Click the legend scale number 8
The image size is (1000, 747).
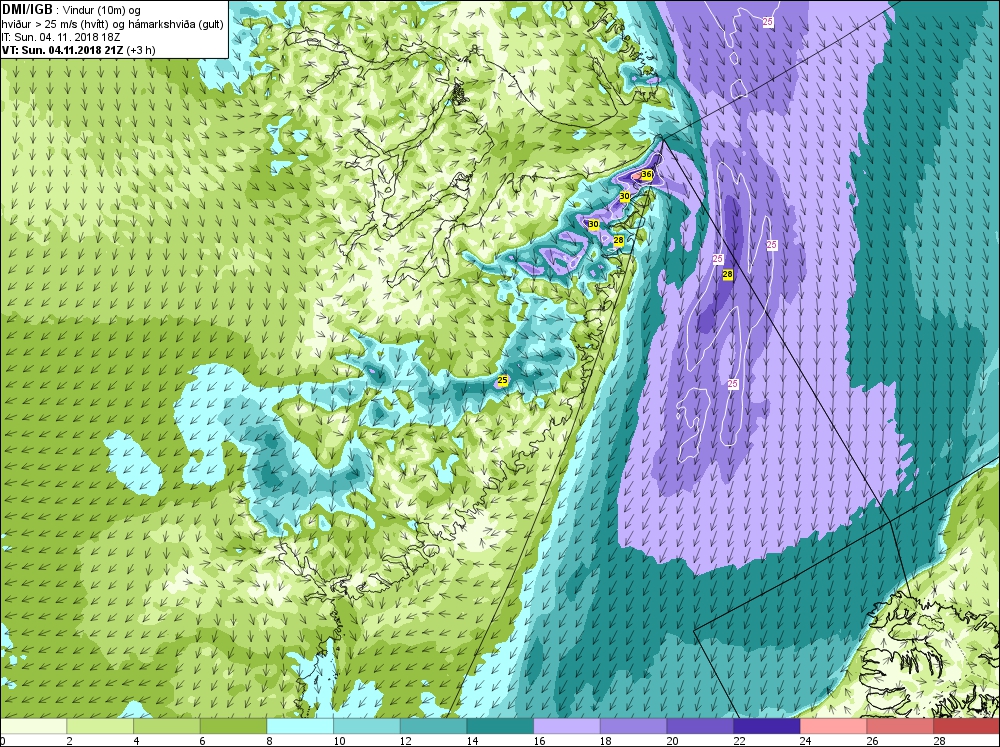coord(270,741)
